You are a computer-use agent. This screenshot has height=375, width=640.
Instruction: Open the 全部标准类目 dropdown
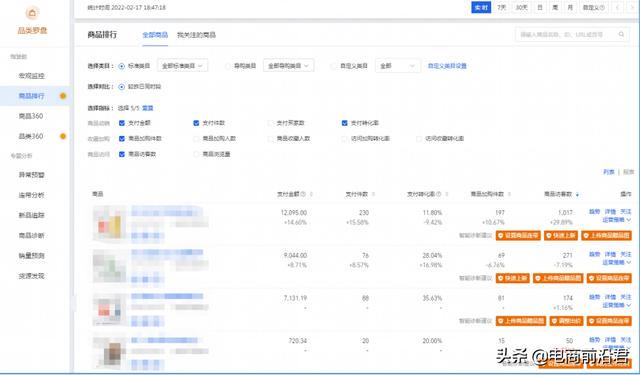[x=182, y=66]
